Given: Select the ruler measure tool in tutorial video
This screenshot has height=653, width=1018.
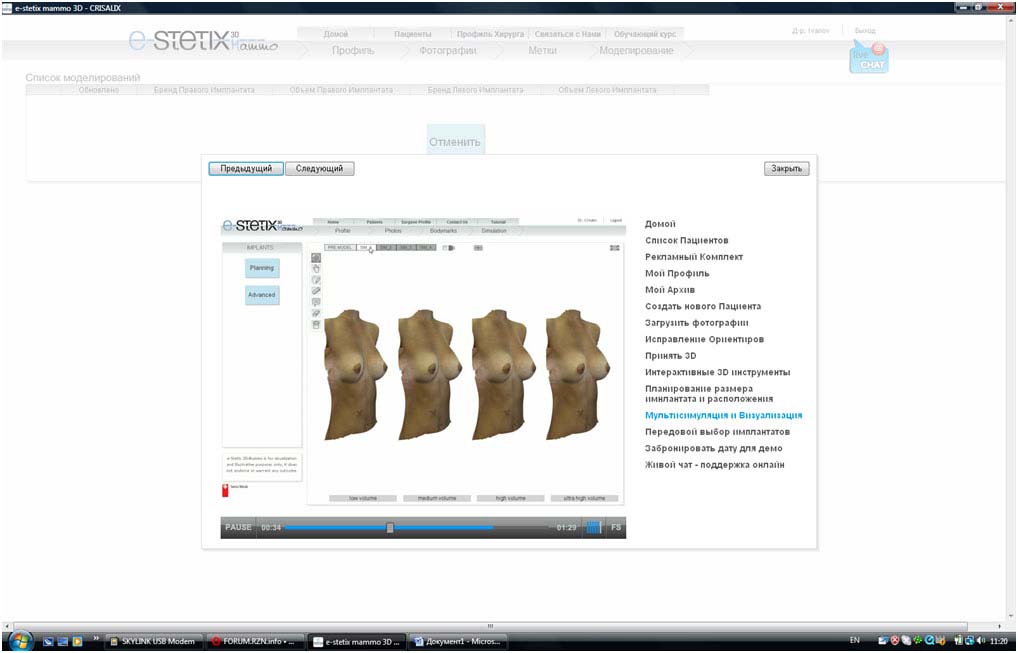Looking at the screenshot, I should 316,291.
